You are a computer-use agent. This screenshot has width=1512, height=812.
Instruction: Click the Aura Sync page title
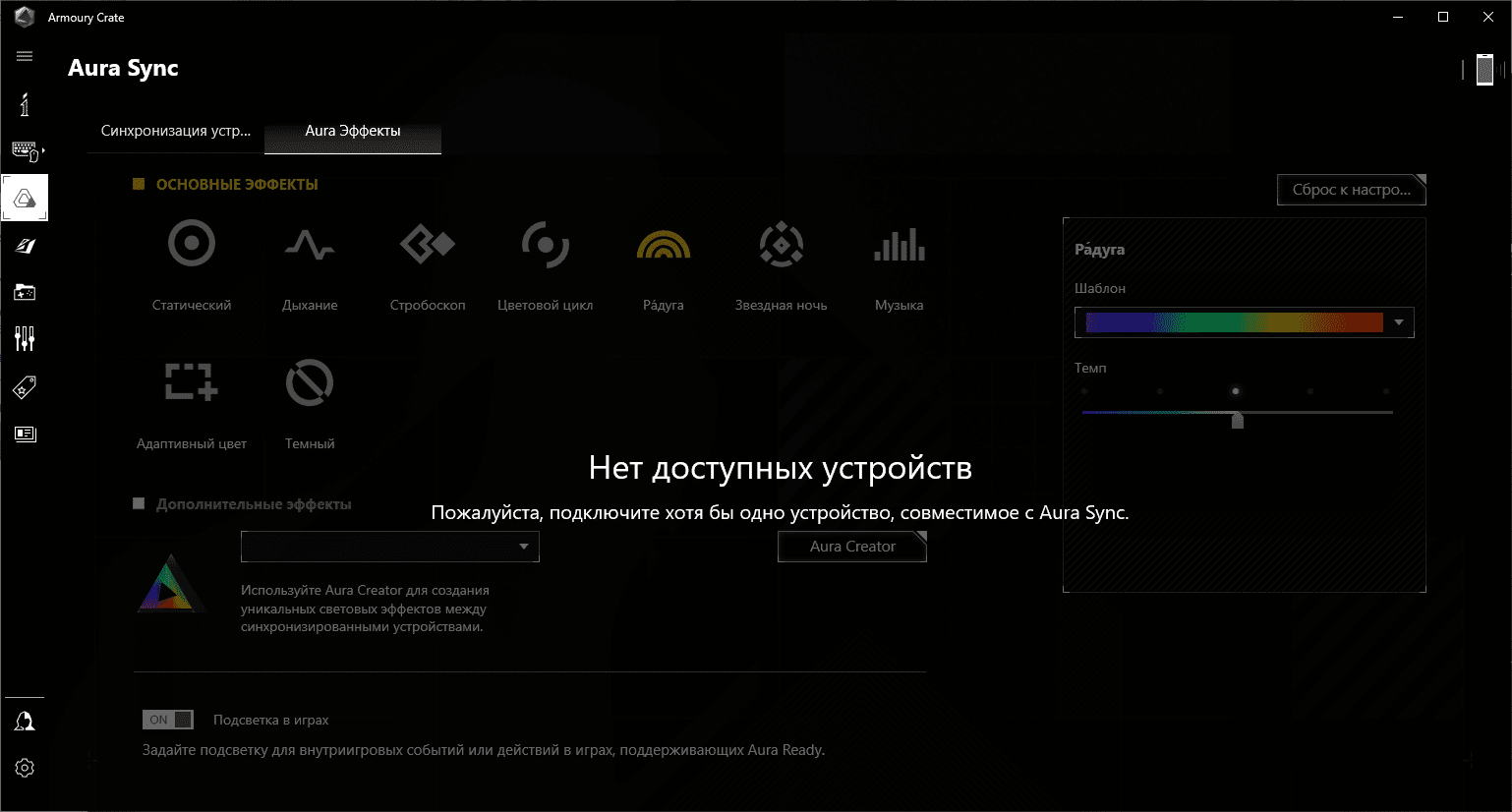click(123, 68)
